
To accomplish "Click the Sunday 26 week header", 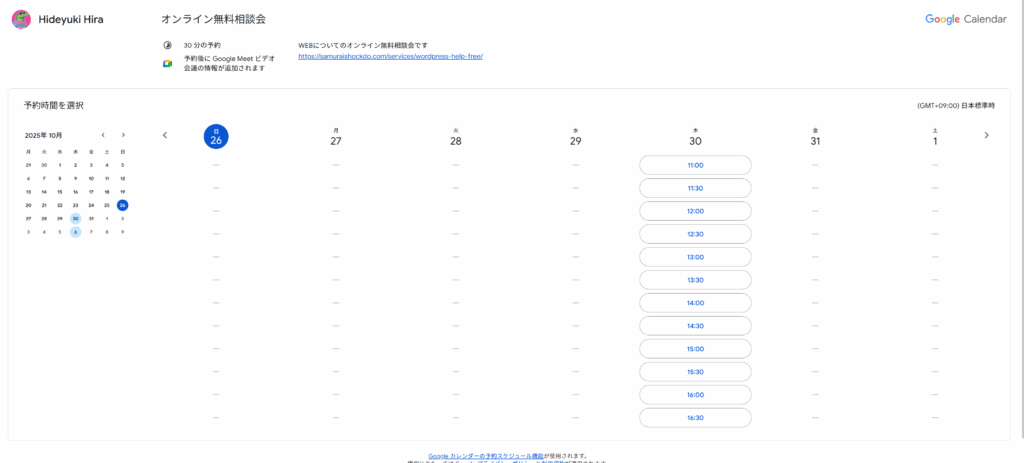I will click(x=216, y=136).
